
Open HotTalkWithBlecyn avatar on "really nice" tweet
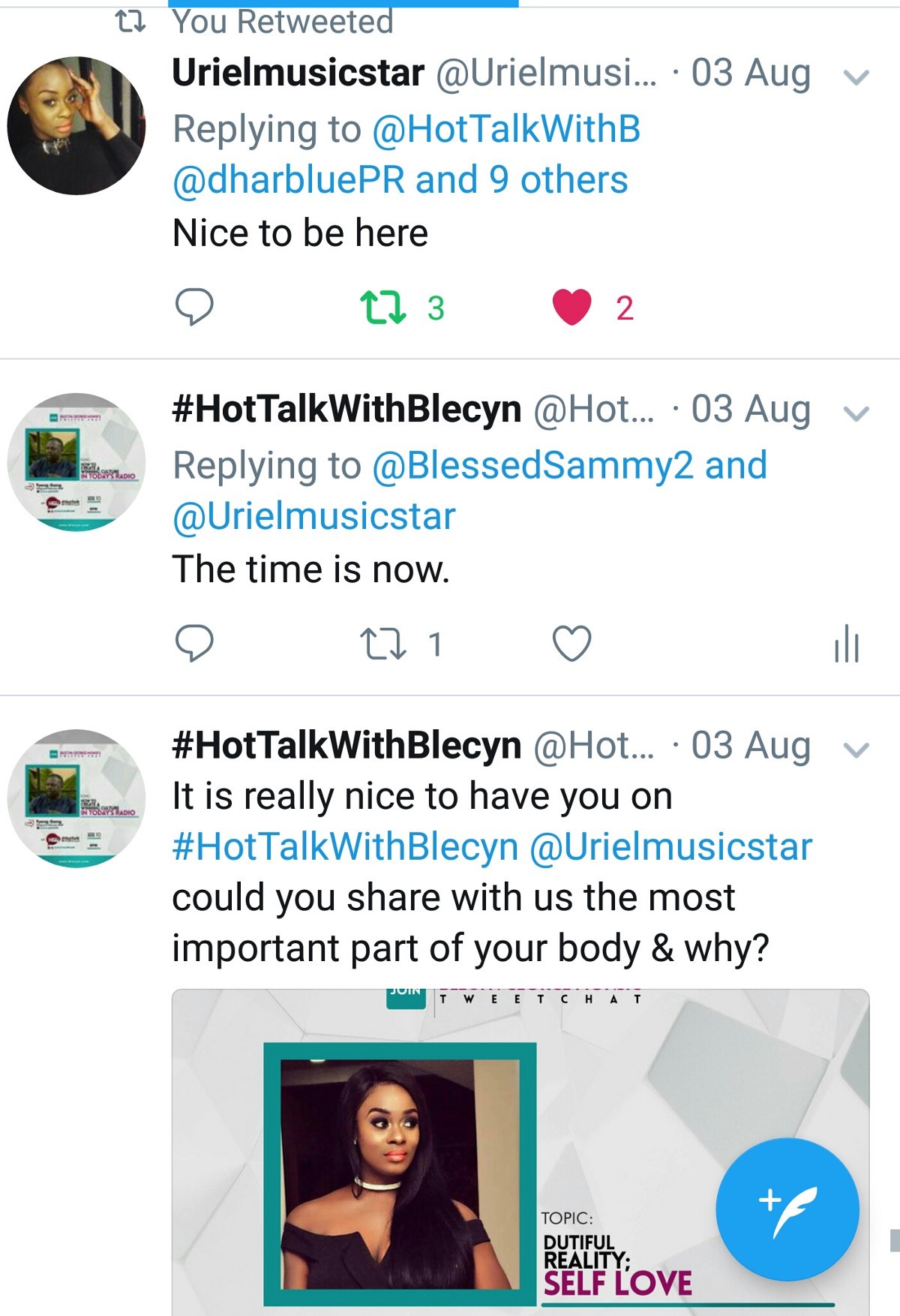pos(76,798)
